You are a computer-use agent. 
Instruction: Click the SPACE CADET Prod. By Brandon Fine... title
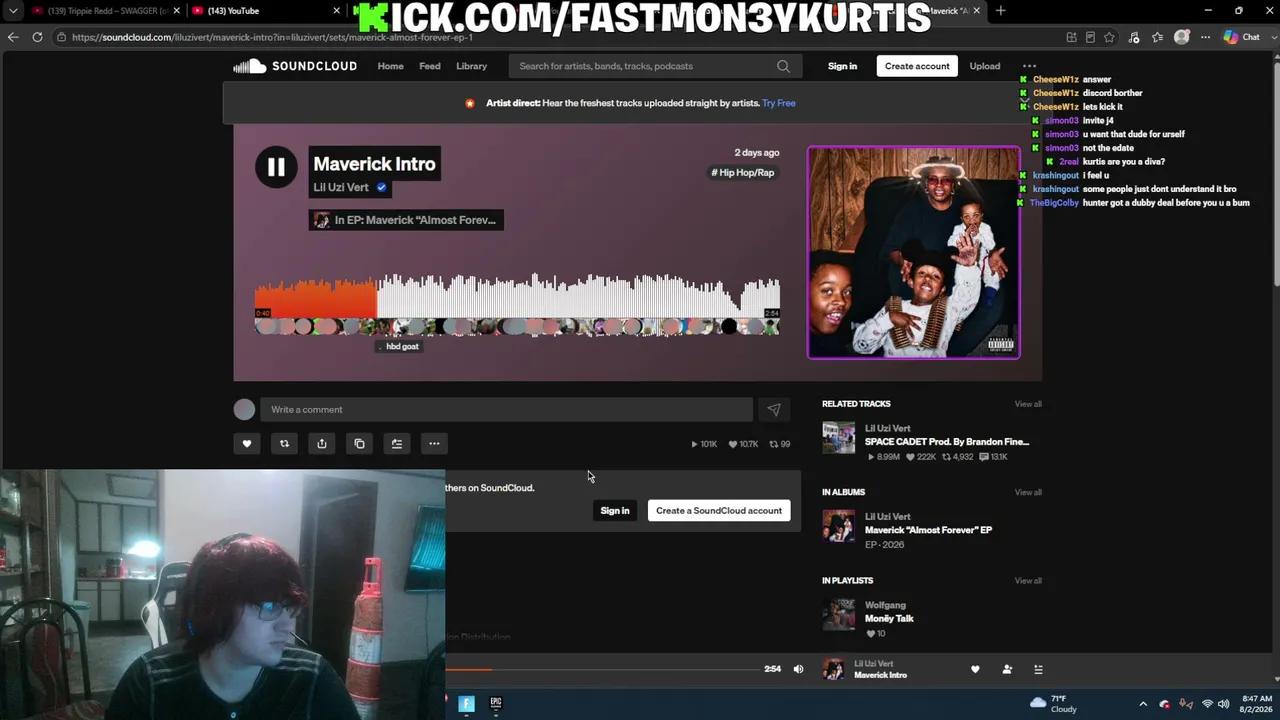click(x=947, y=442)
